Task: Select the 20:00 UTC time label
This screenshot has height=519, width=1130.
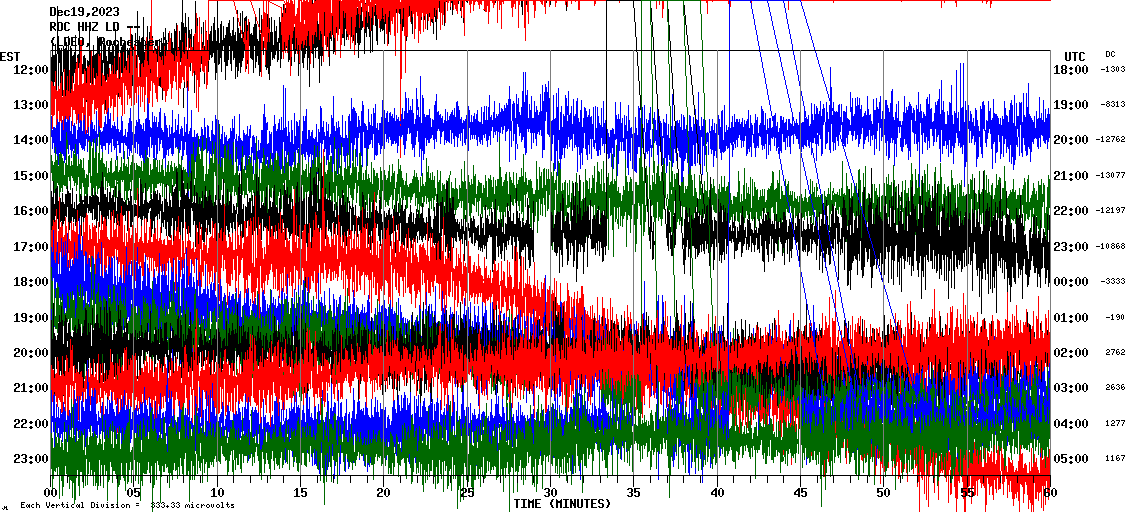Action: 1072,140
